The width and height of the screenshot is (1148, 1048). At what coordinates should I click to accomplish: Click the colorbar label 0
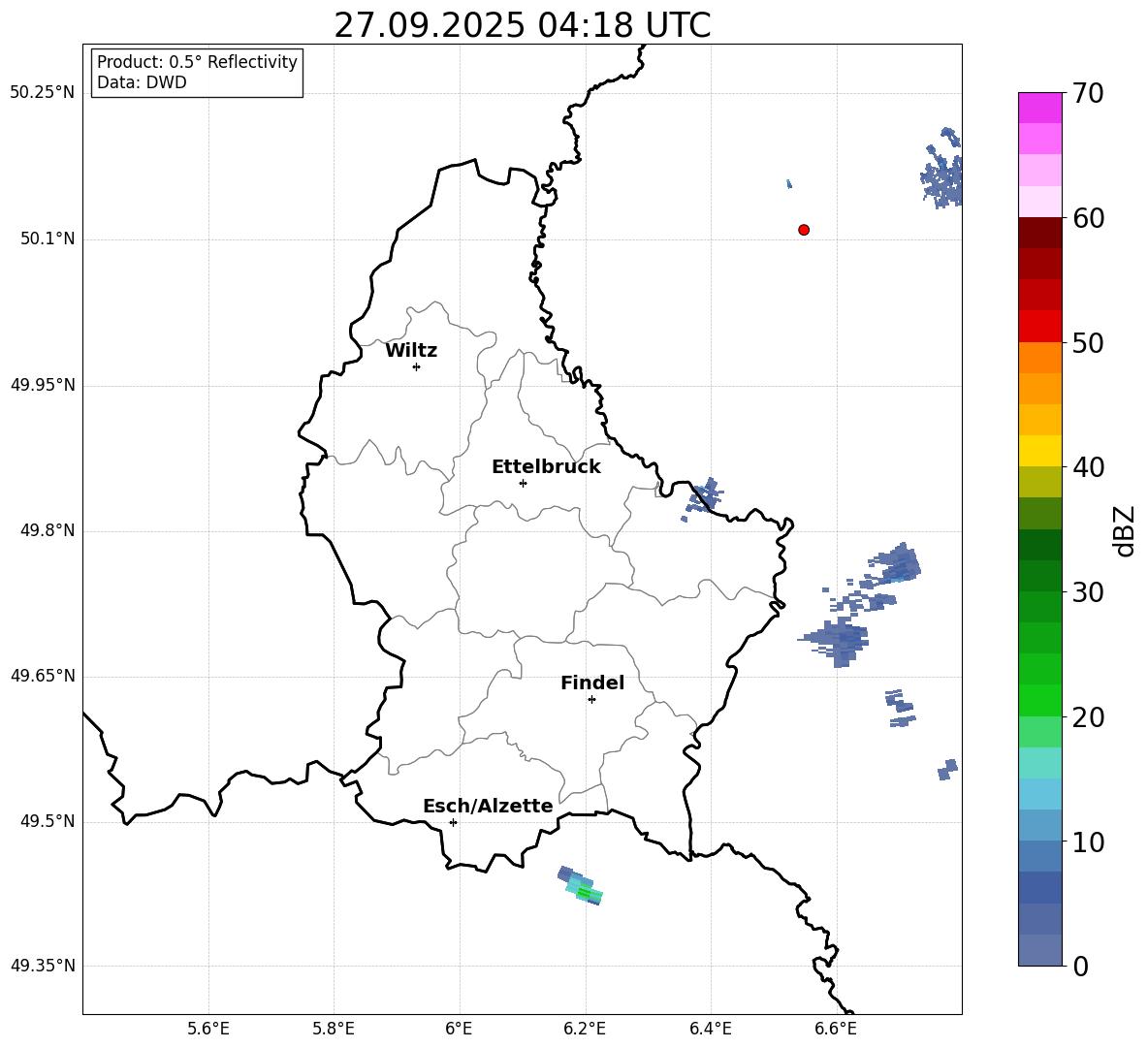(1080, 966)
